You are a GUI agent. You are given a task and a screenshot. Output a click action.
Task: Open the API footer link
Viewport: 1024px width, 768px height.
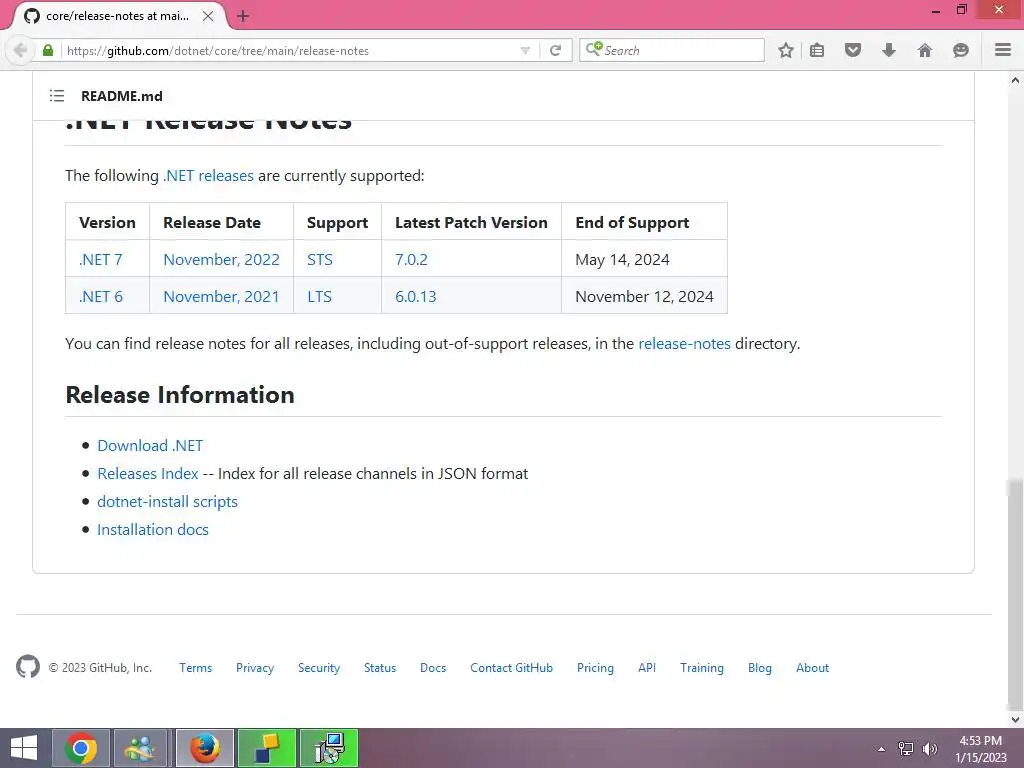click(x=647, y=667)
